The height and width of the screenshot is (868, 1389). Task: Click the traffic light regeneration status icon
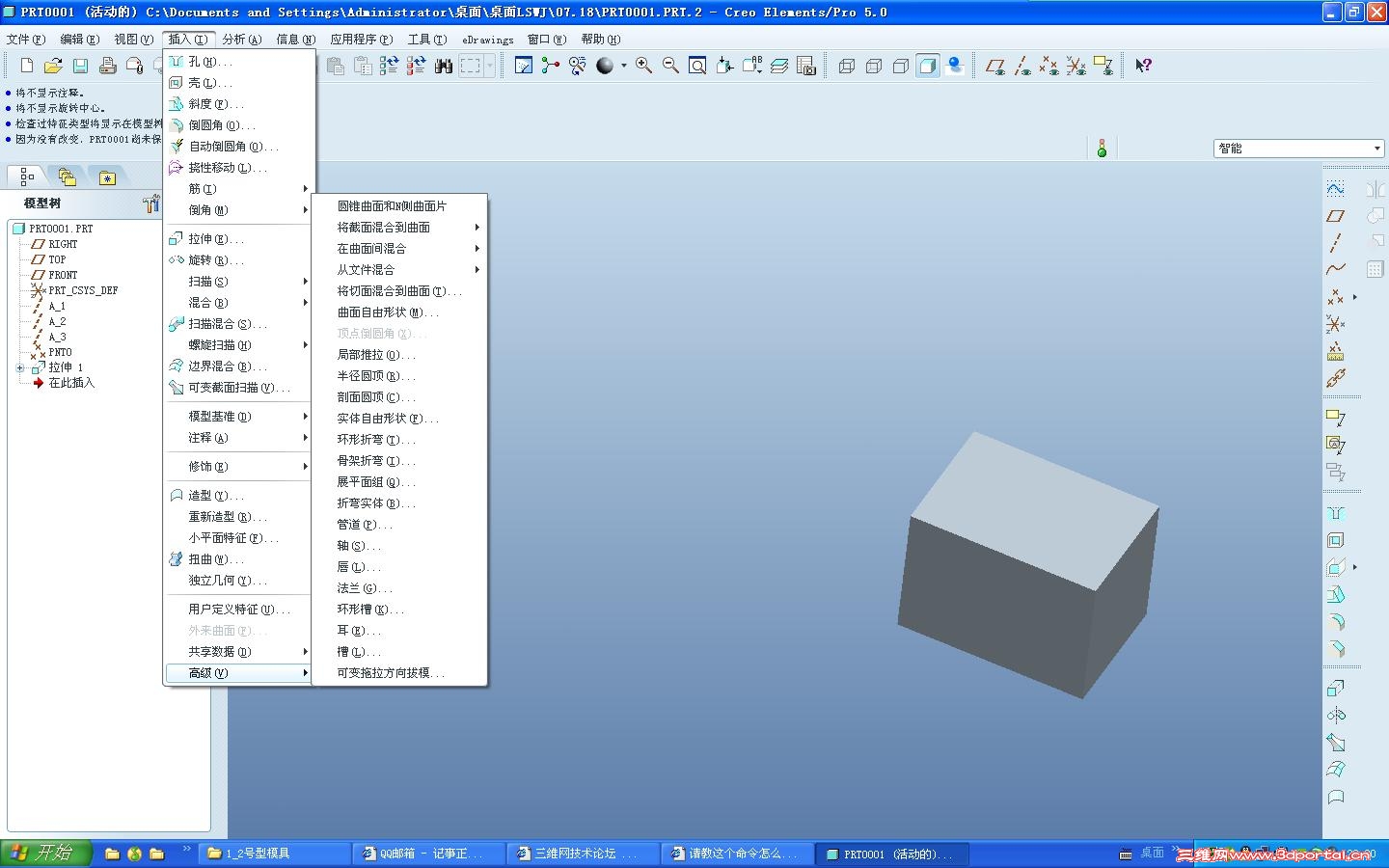[x=1102, y=149]
